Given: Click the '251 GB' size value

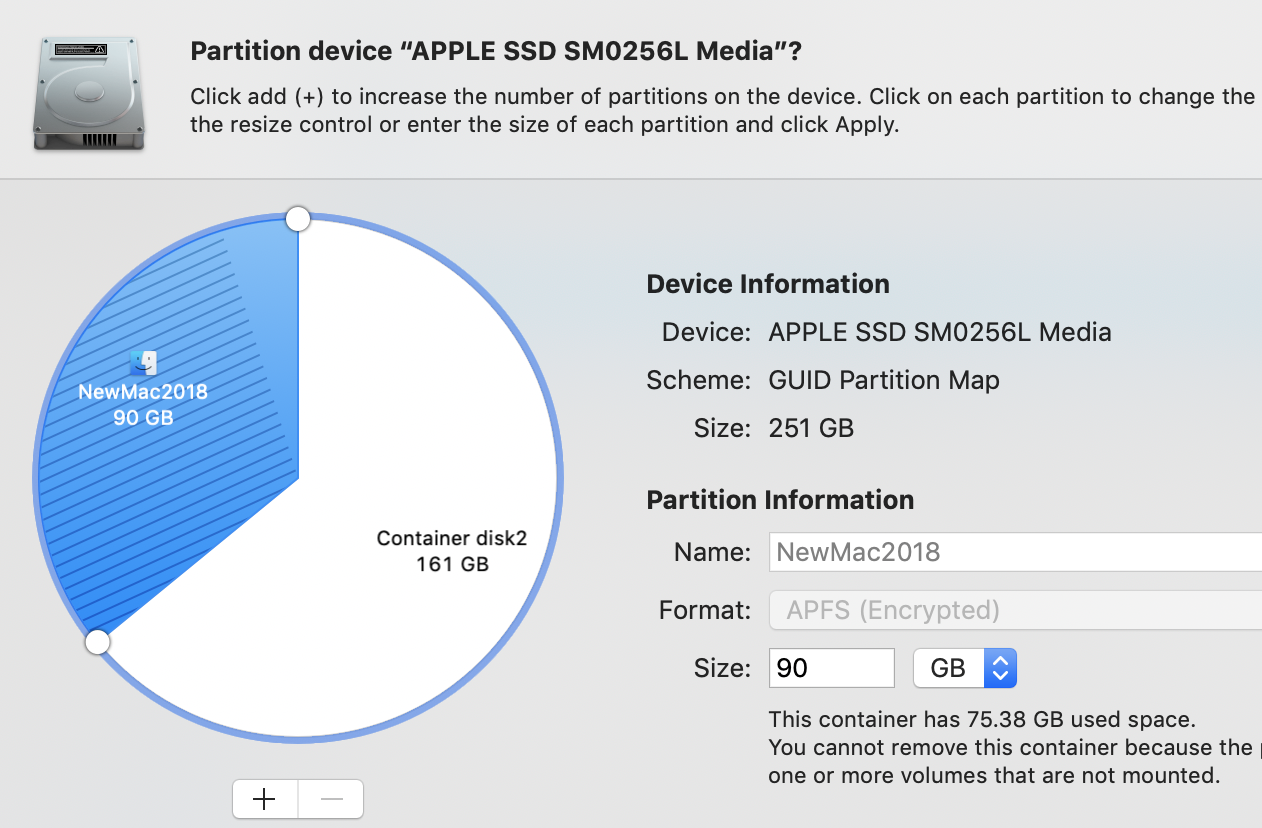Looking at the screenshot, I should click(x=811, y=429).
